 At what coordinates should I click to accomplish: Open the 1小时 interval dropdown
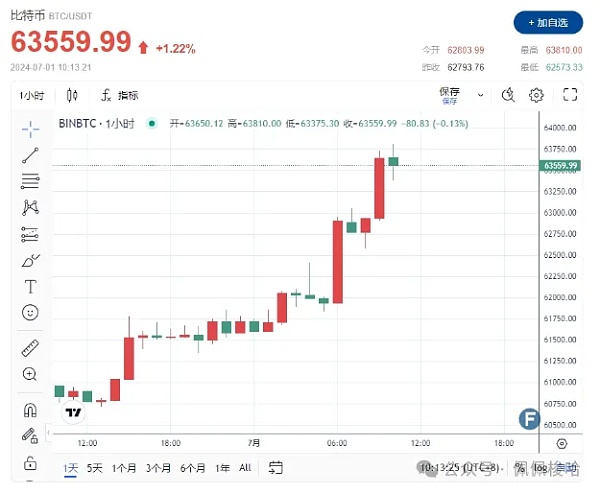pyautogui.click(x=31, y=95)
